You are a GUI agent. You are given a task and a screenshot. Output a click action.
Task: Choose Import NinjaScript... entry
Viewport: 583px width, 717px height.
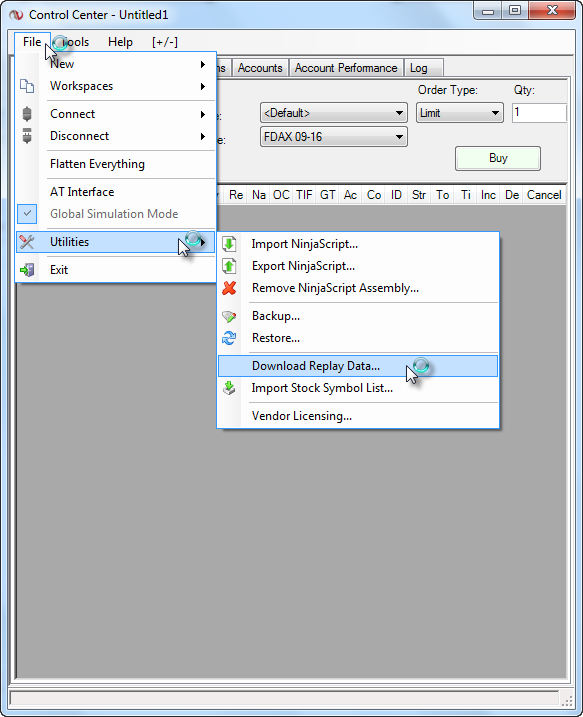click(358, 244)
